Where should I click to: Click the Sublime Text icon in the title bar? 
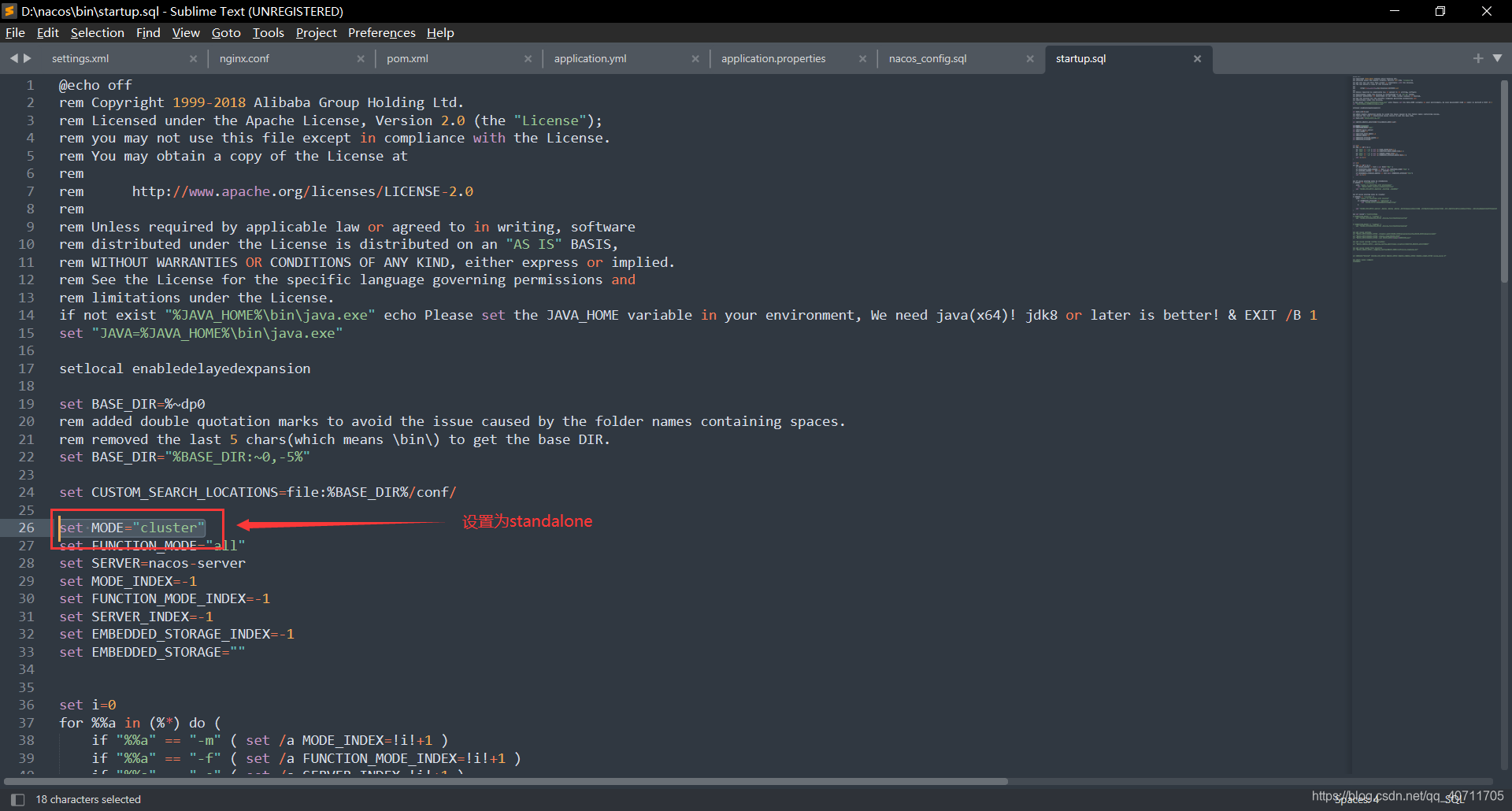click(10, 11)
